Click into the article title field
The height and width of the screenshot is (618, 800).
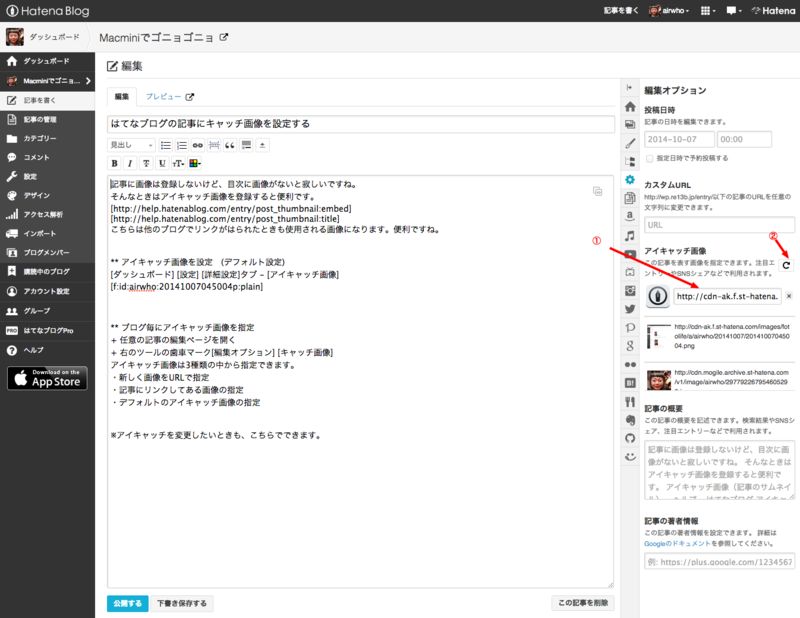pos(361,124)
